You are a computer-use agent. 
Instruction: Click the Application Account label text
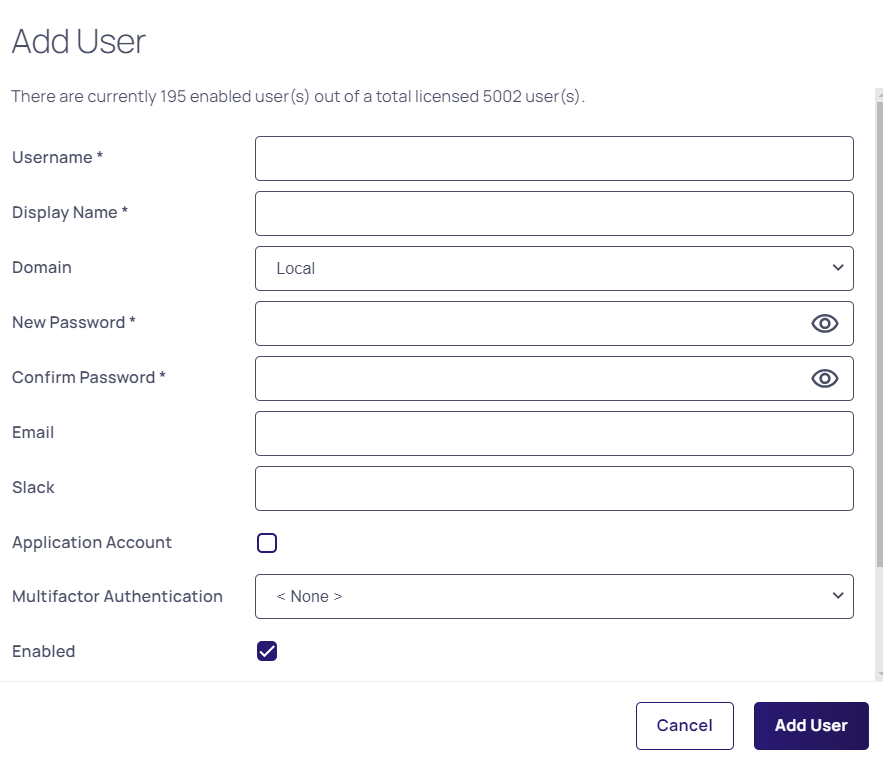point(92,543)
